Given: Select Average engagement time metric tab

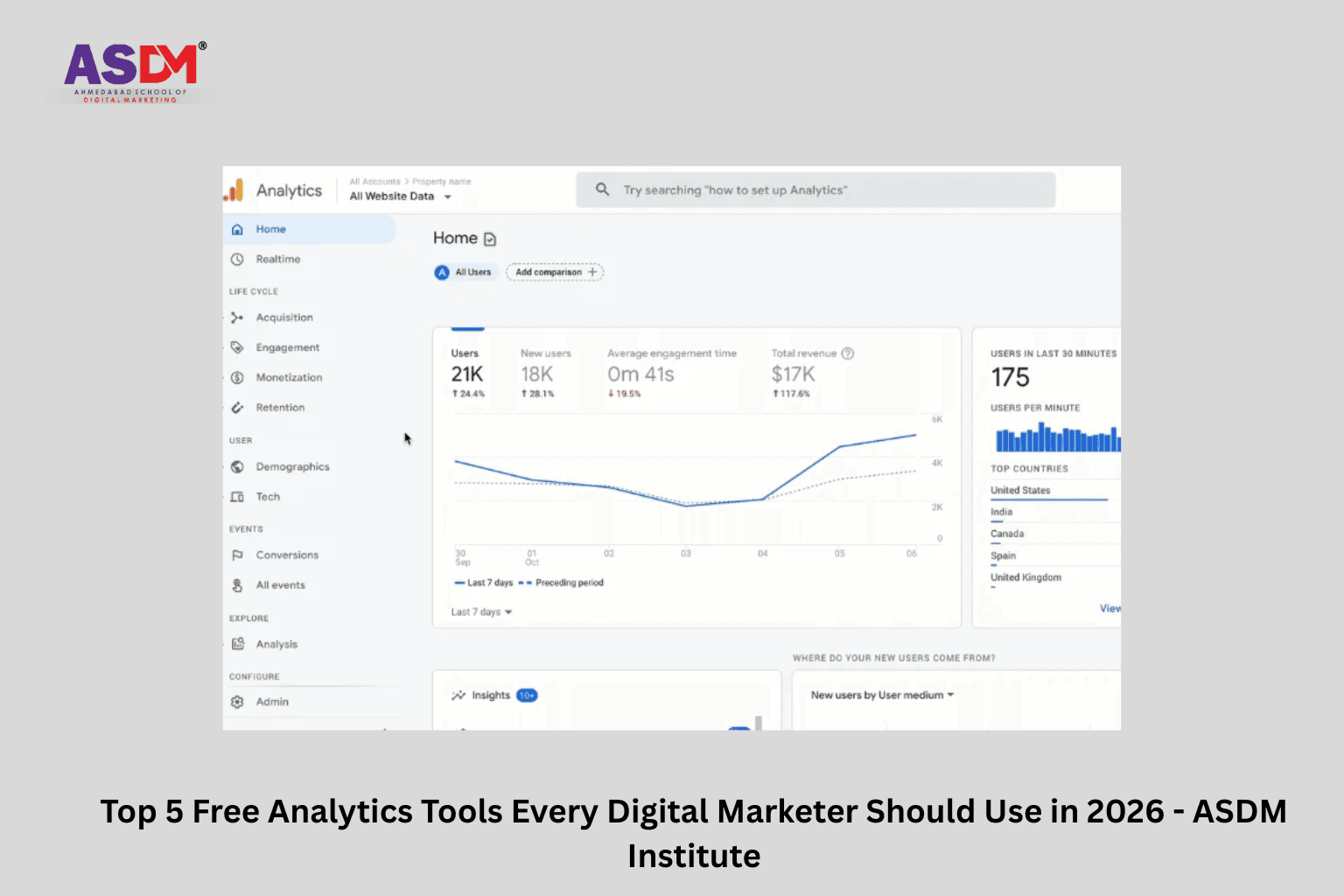Looking at the screenshot, I should 672,372.
